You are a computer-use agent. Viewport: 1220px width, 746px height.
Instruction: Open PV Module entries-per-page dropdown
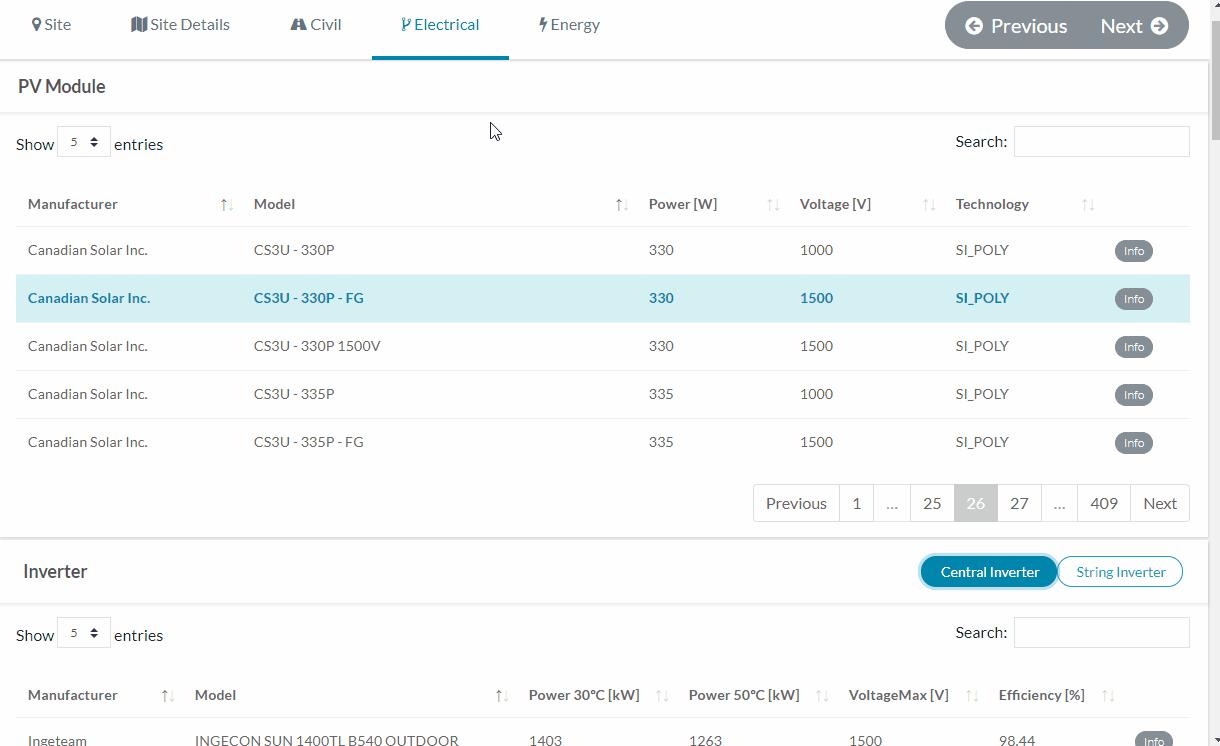coord(84,142)
